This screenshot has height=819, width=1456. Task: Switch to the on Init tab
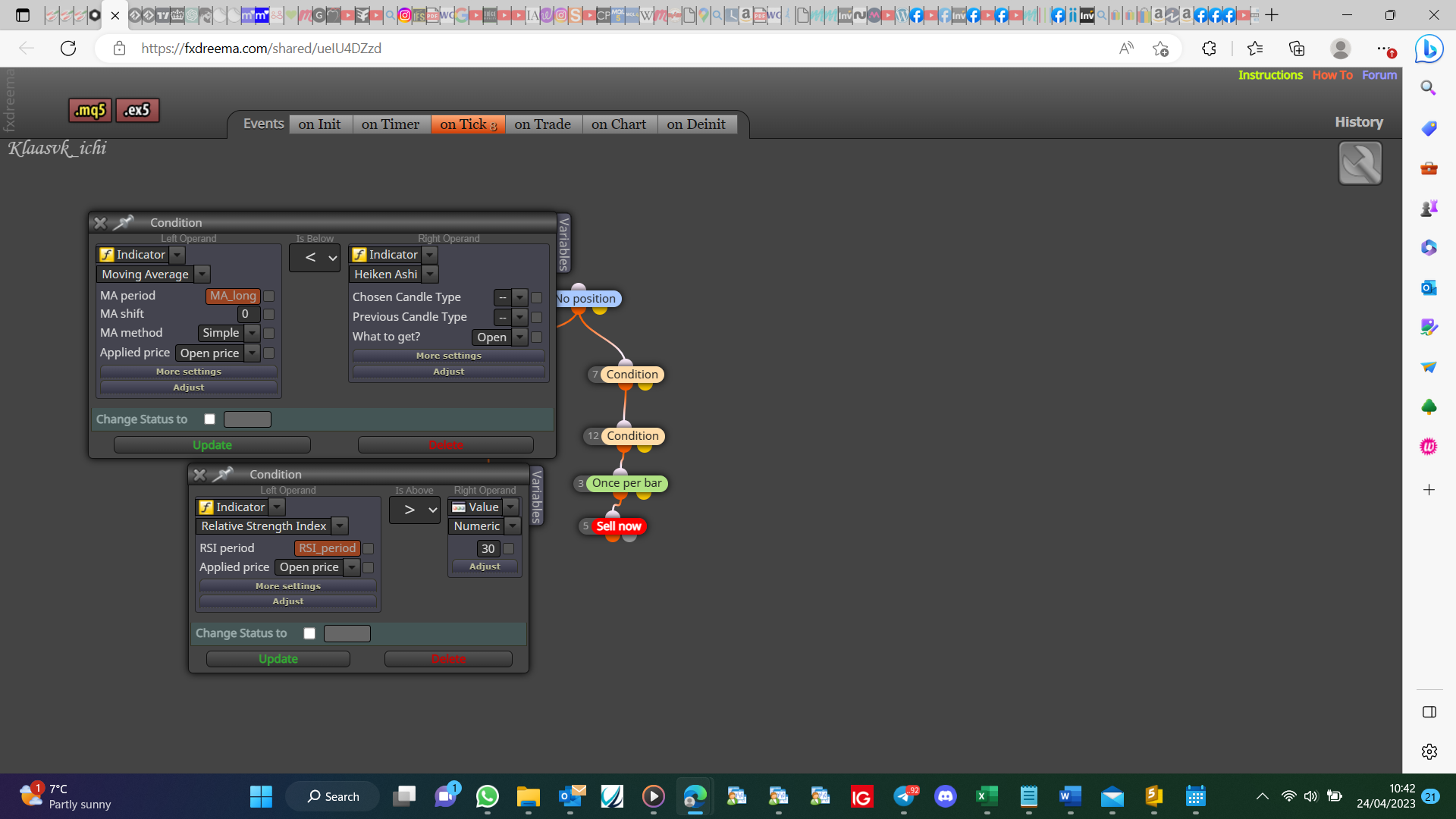[x=319, y=124]
